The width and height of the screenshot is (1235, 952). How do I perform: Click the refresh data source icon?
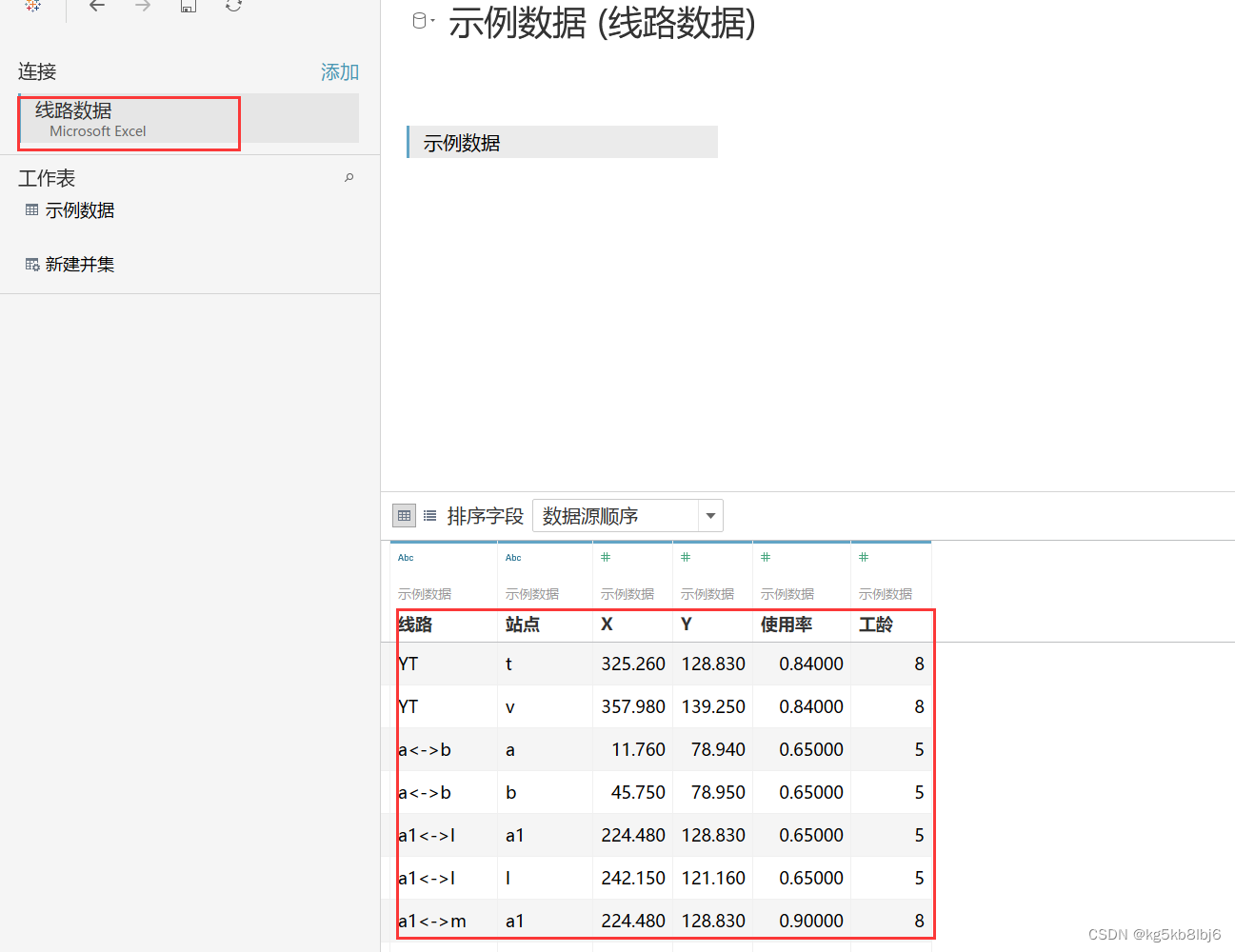point(233,5)
